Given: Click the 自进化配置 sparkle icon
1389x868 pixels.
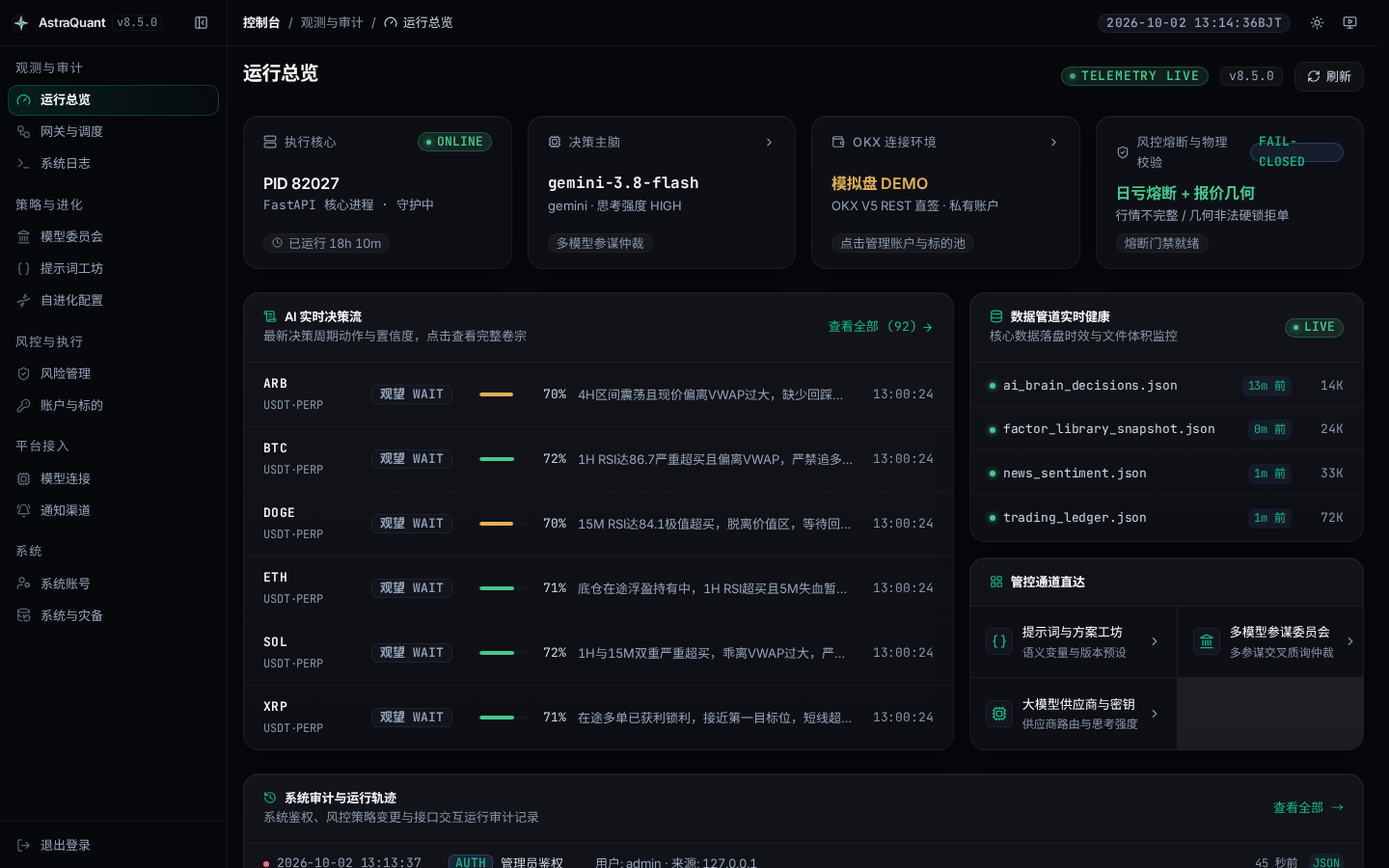Looking at the screenshot, I should point(24,300).
